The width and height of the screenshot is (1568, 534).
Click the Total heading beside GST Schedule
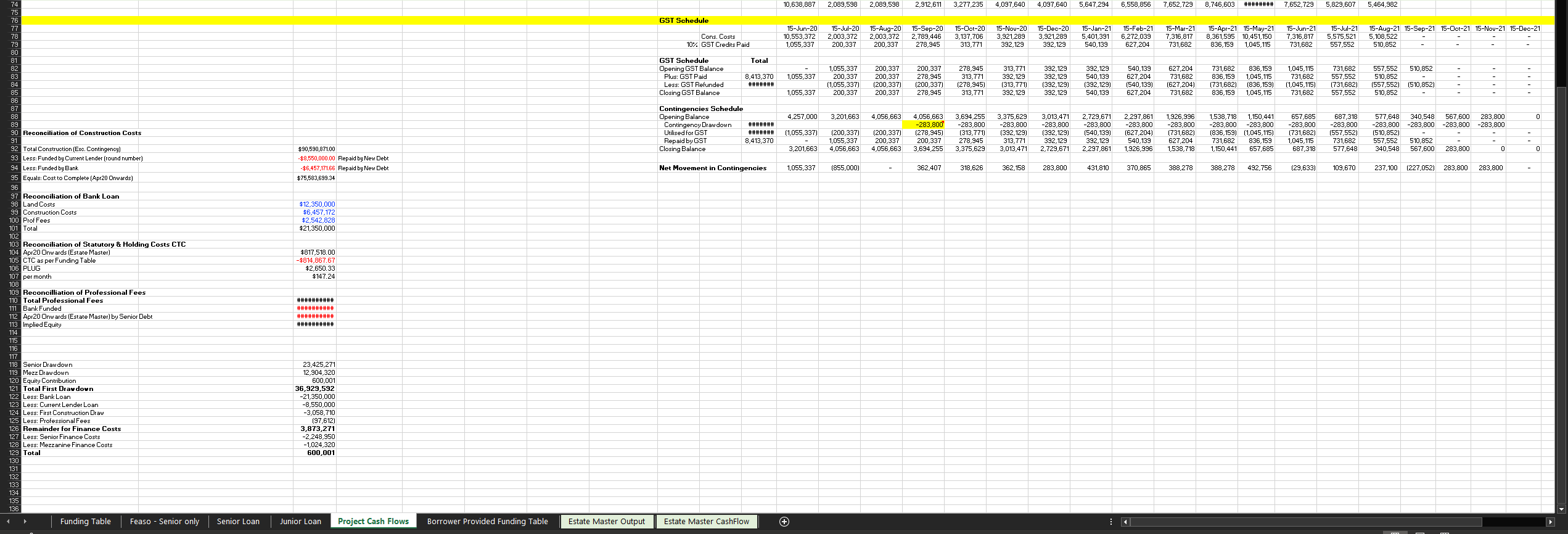click(759, 60)
